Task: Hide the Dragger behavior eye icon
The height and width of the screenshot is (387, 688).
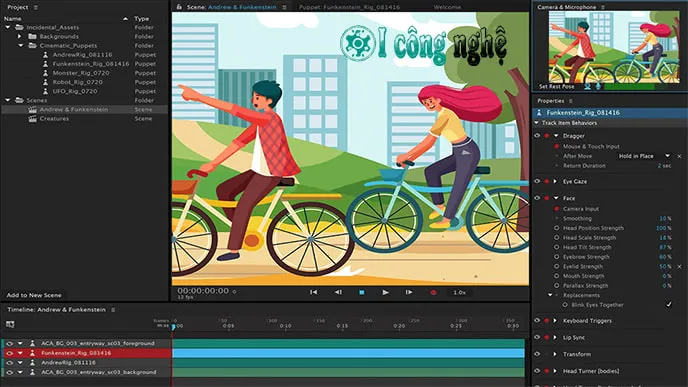Action: (x=537, y=136)
